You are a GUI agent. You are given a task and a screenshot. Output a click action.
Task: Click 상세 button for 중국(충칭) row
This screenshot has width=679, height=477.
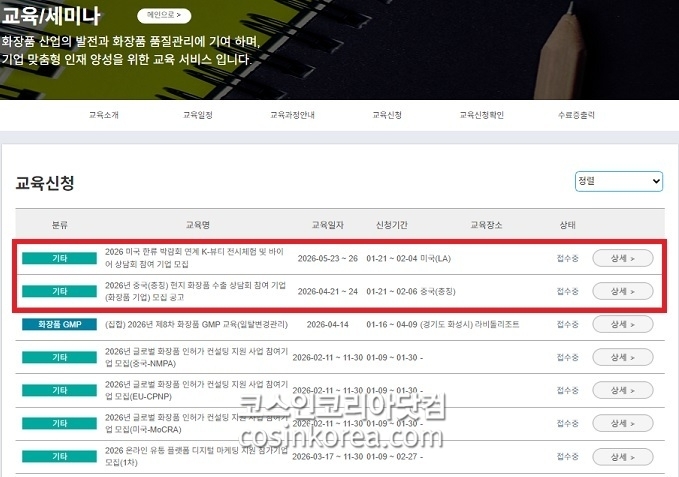point(623,291)
